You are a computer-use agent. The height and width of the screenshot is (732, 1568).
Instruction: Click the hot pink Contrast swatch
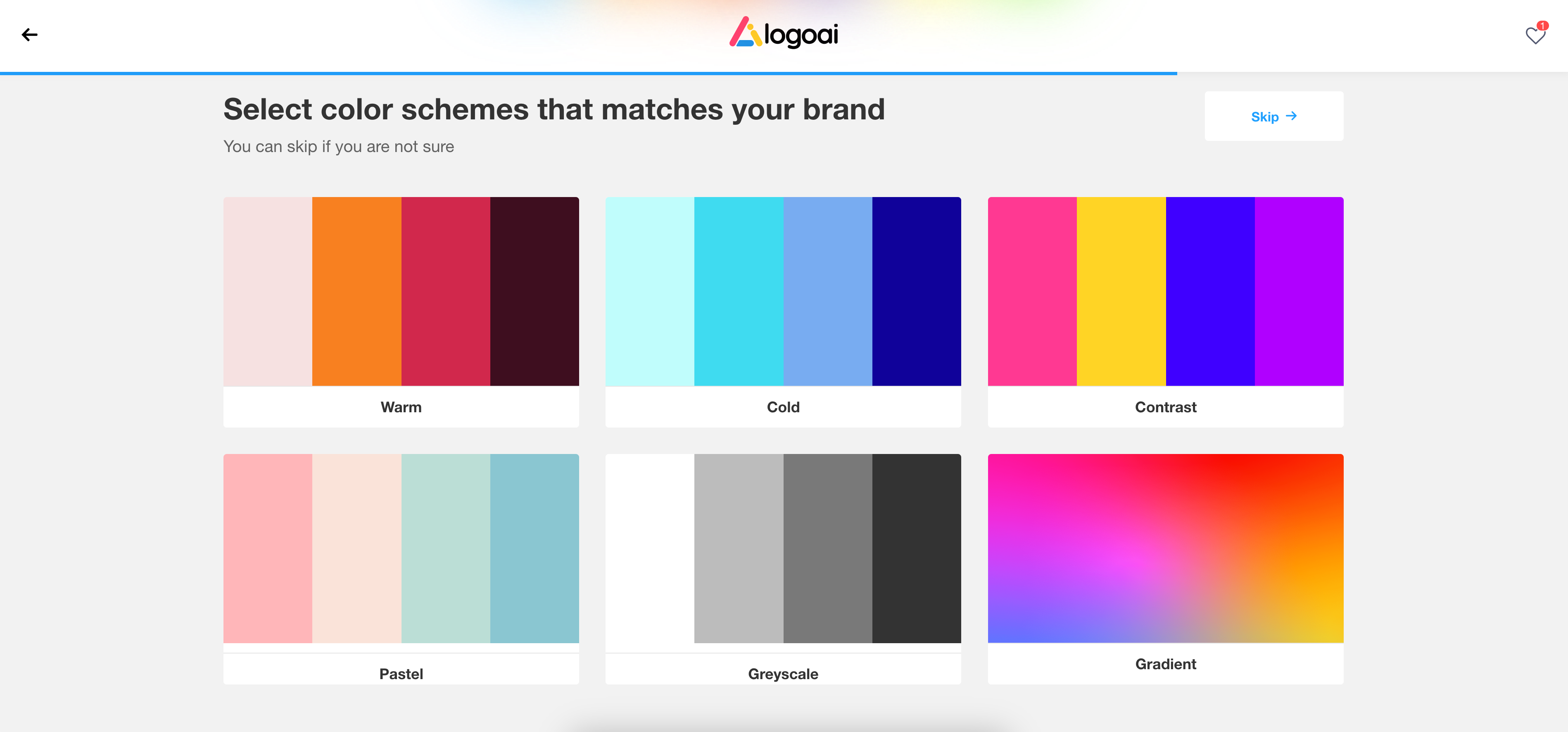pyautogui.click(x=1032, y=291)
